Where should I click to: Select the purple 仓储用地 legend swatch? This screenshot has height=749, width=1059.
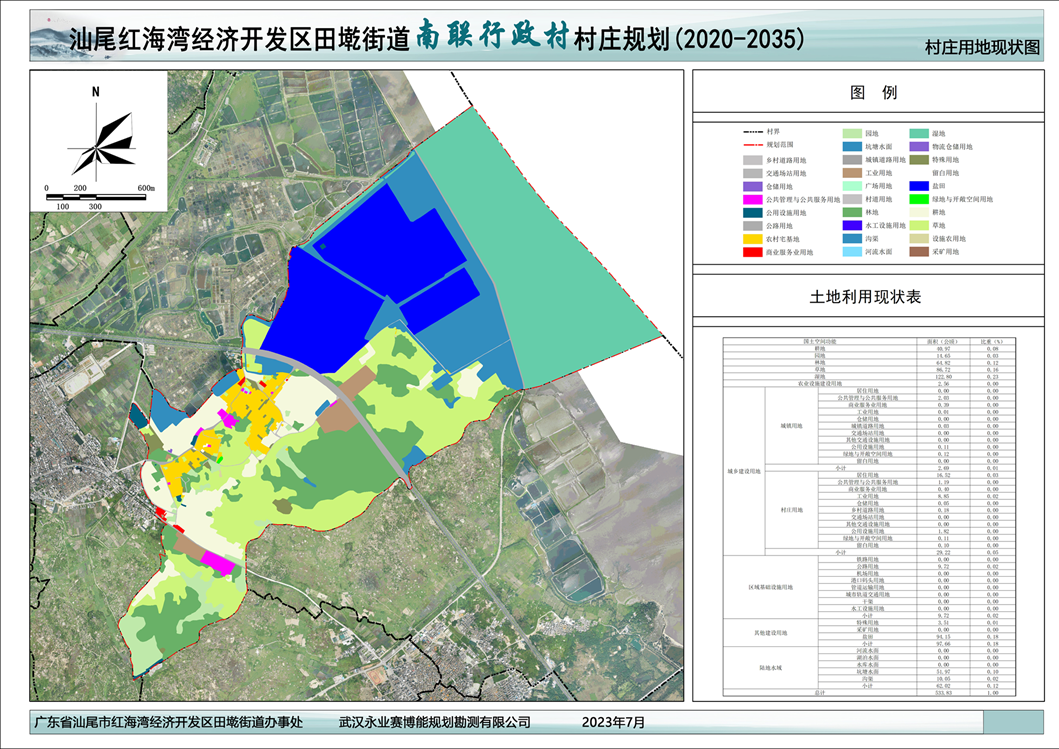click(752, 186)
